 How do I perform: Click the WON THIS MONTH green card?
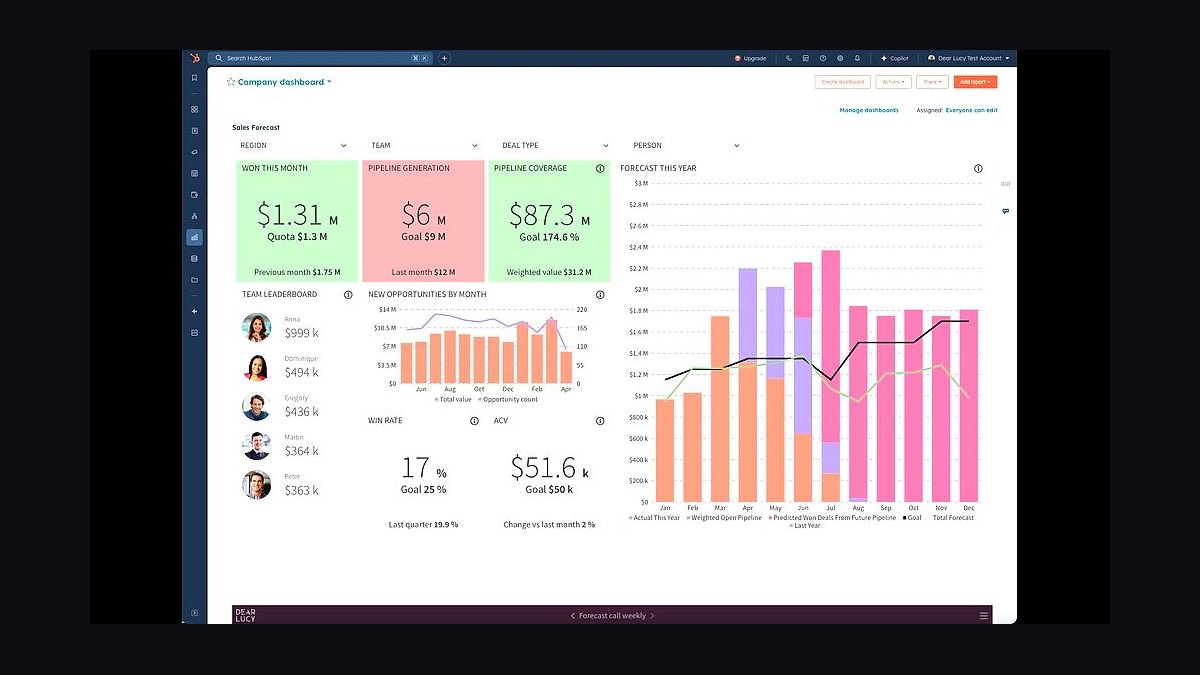coord(297,221)
